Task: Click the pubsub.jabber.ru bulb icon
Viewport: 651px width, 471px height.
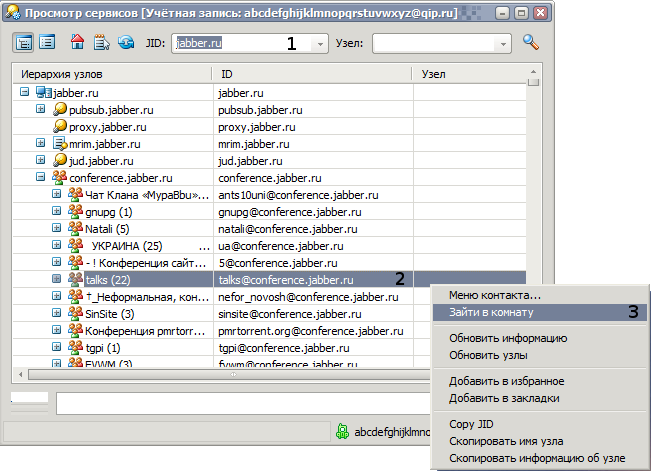Action: click(x=60, y=109)
